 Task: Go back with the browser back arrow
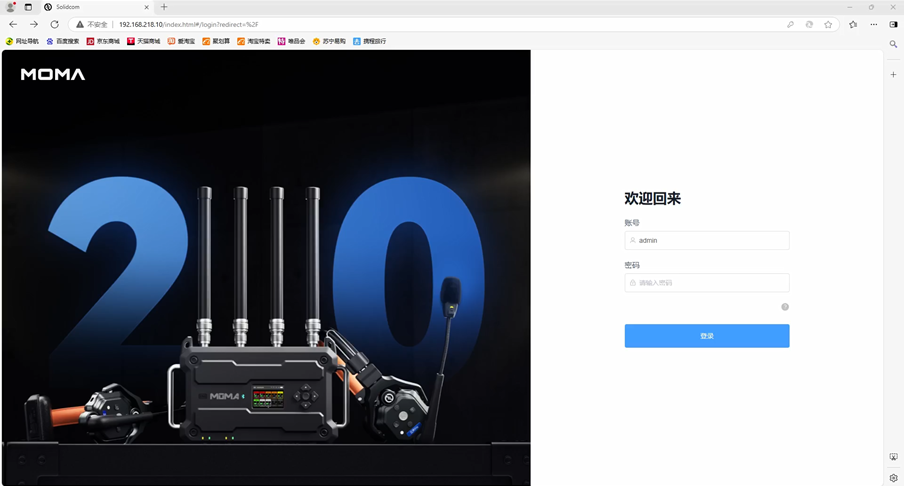click(13, 24)
